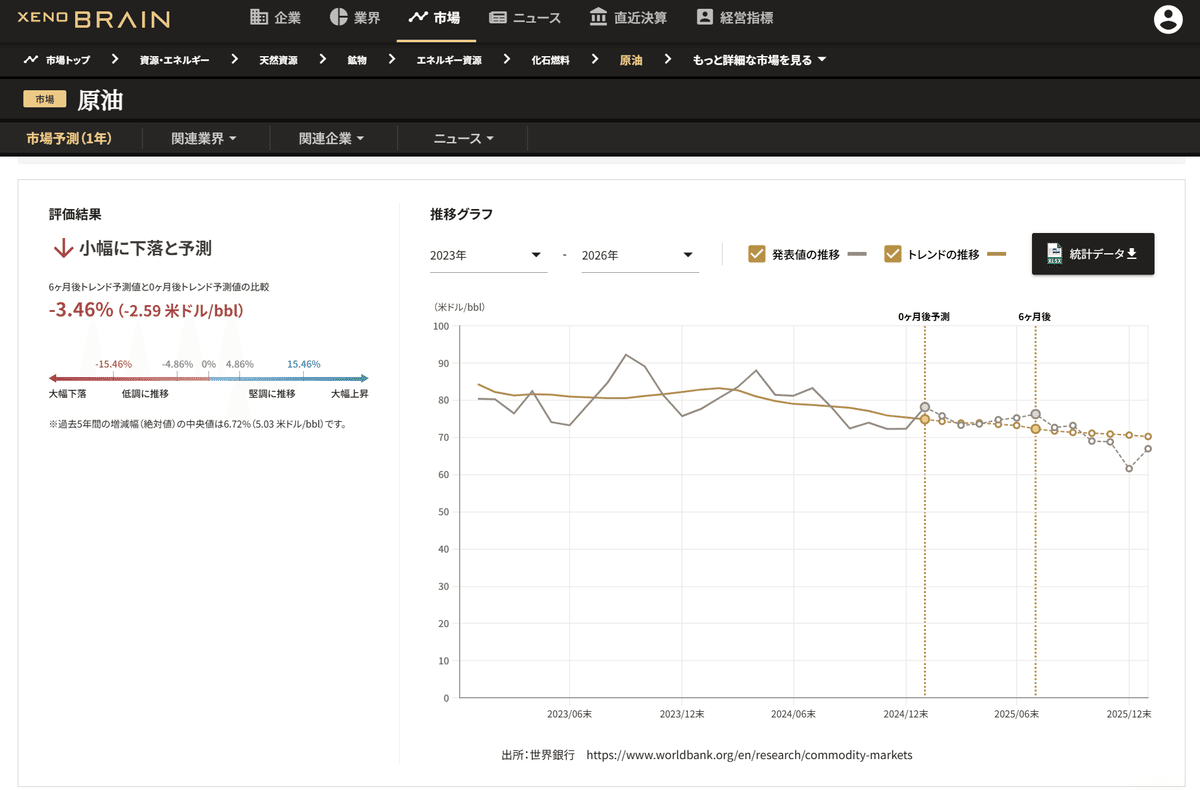Screen dimensions: 1200x790
Task: Select the 市場予測(1年) tab
Action: click(69, 139)
